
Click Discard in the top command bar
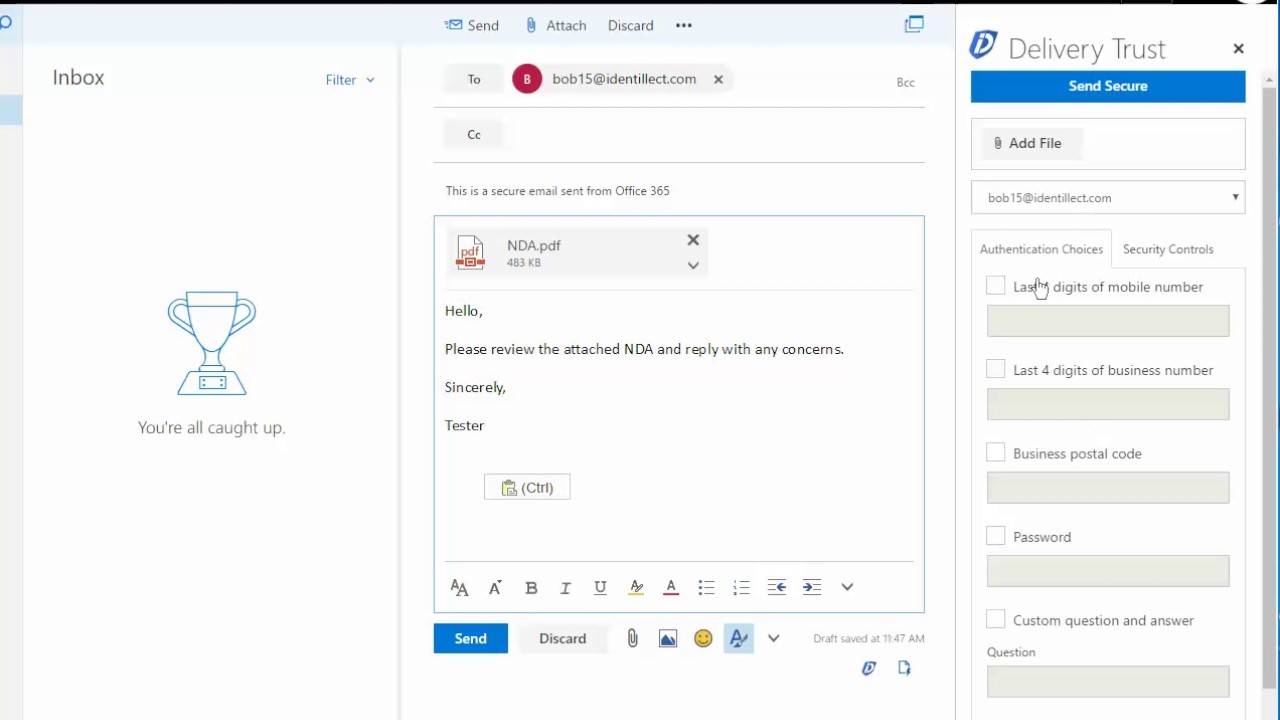coord(630,25)
